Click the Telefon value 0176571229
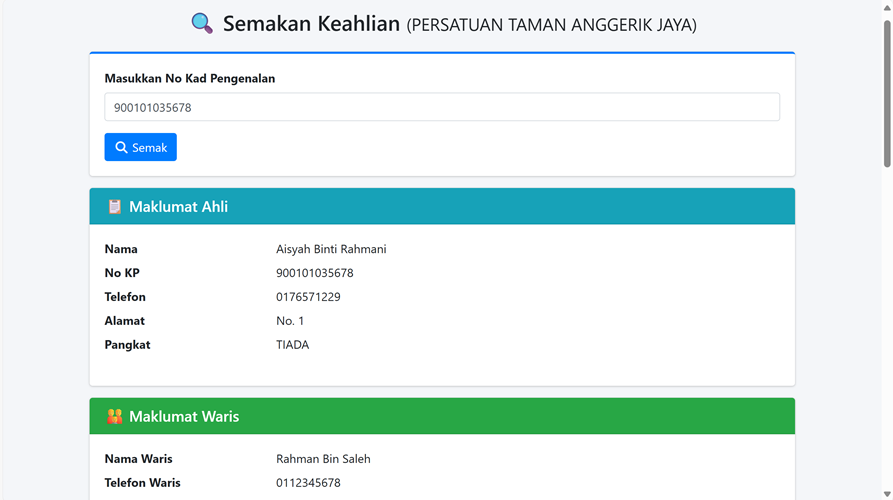Image resolution: width=893 pixels, height=500 pixels. click(308, 297)
